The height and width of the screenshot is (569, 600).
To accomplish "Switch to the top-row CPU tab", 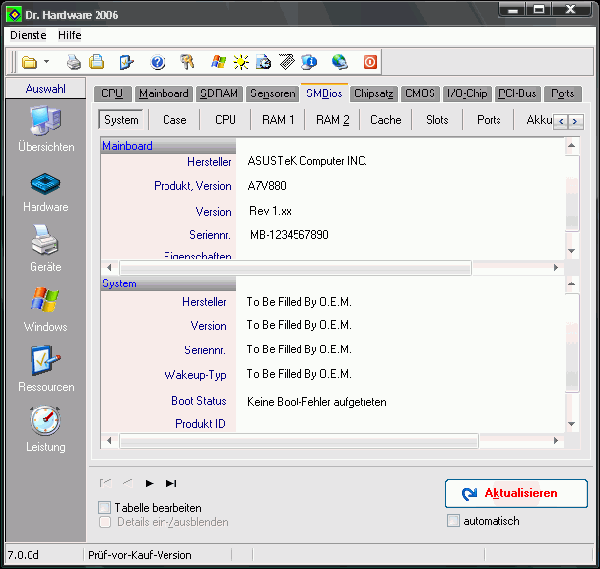I will 112,94.
